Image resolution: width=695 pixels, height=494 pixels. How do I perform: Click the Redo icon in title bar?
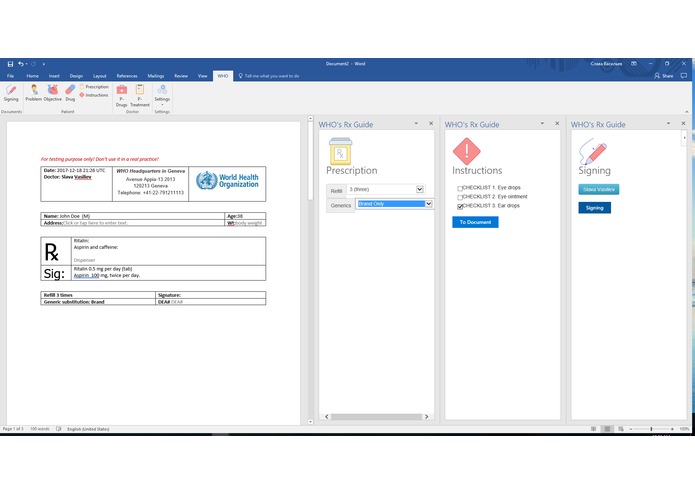pyautogui.click(x=33, y=64)
